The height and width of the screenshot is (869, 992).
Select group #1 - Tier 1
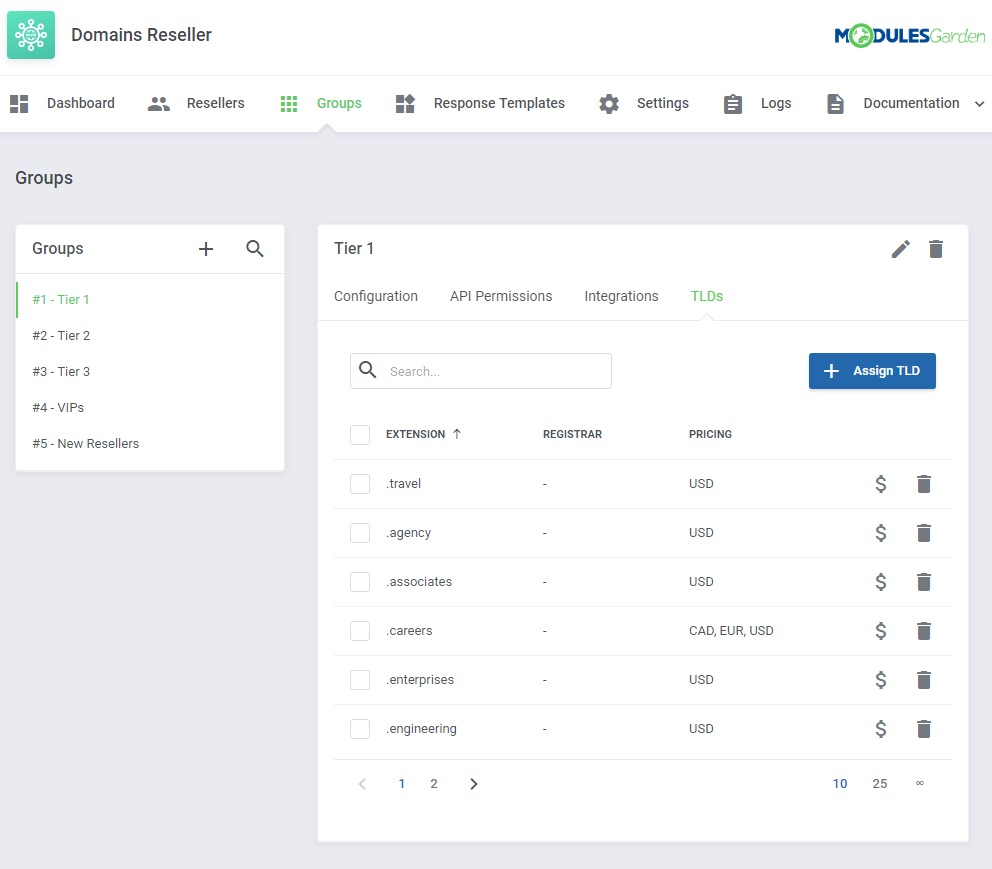pos(150,300)
